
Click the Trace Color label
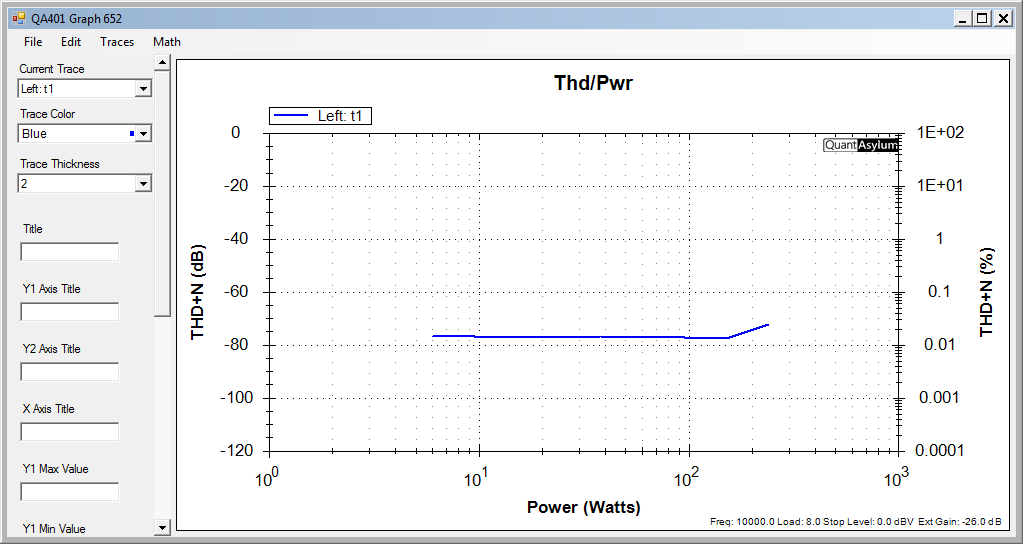tap(48, 114)
